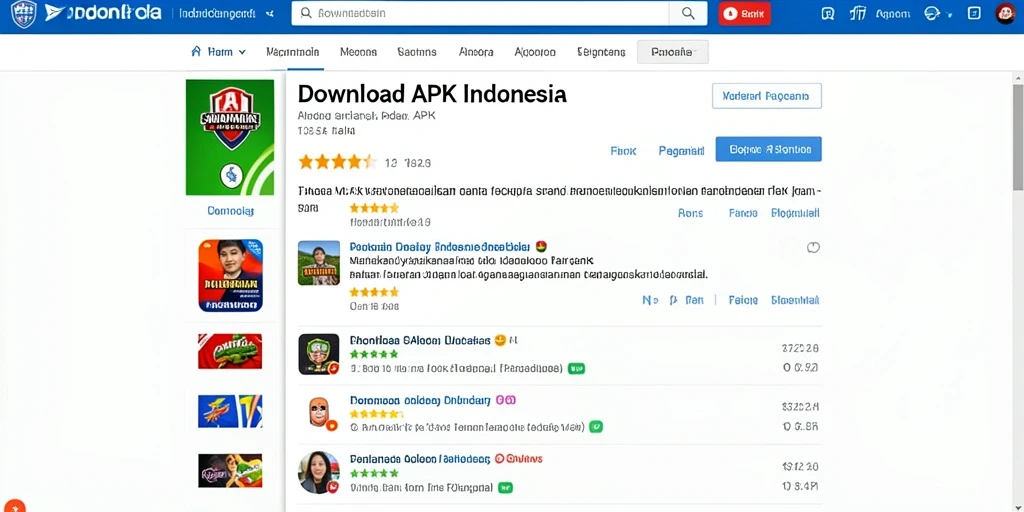
Task: Click the red button in the header
Action: (x=744, y=14)
